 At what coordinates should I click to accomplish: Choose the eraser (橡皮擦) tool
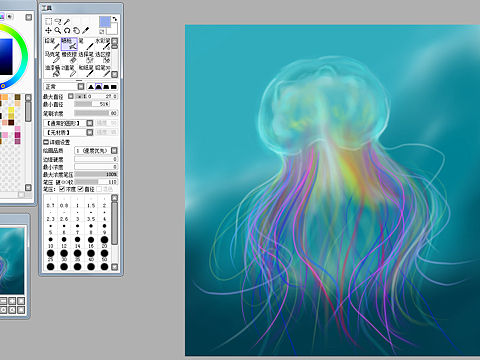[x=69, y=57]
